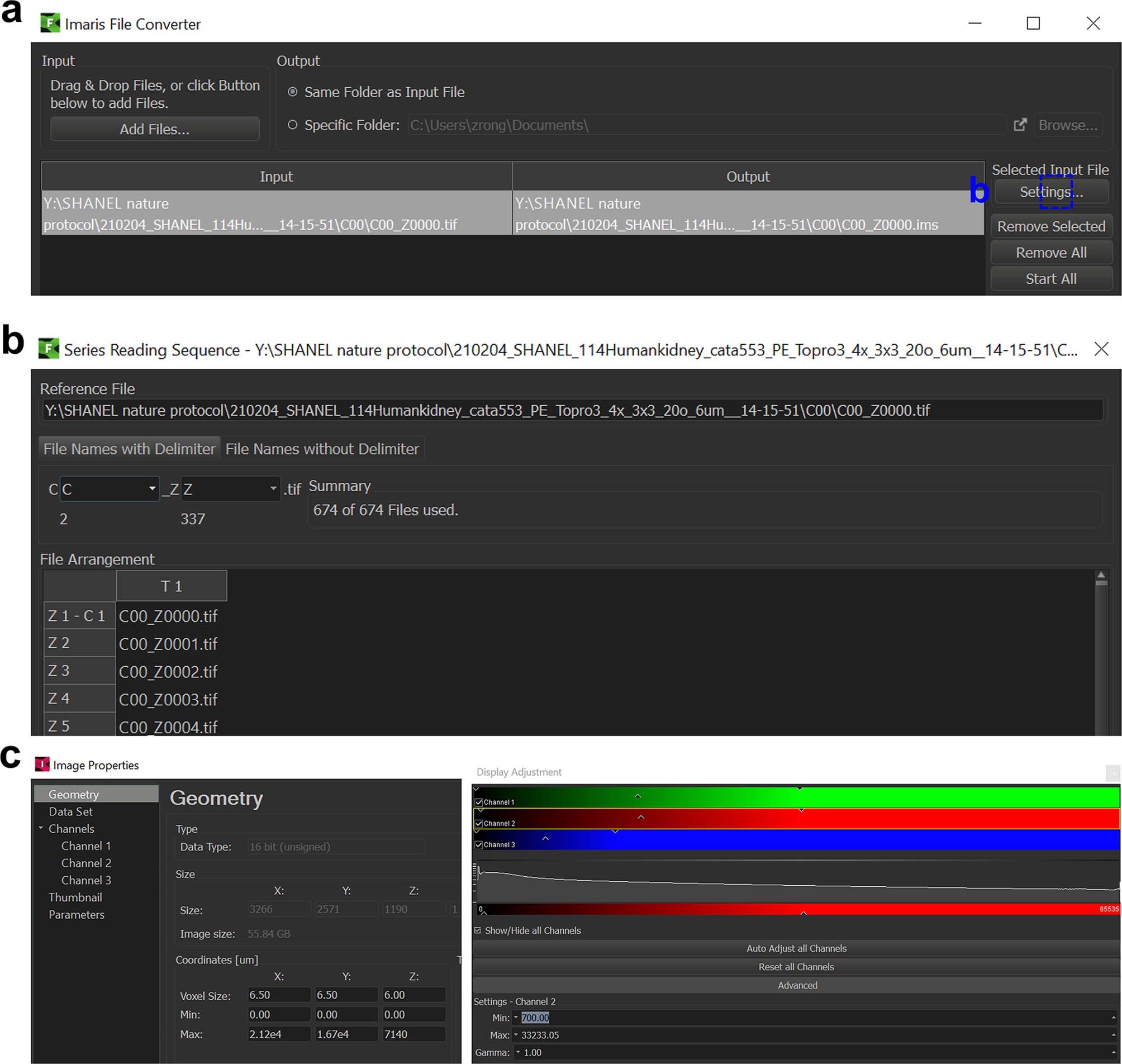Collapse the Channels tree node
1122x1064 pixels.
click(41, 828)
